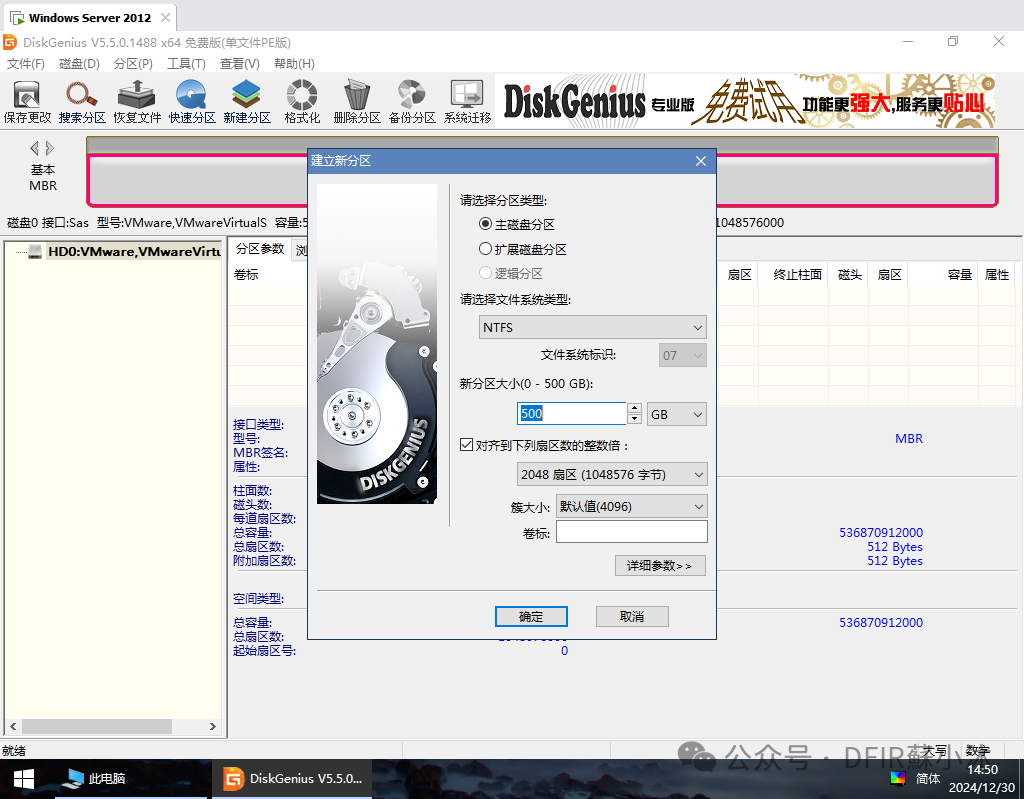Open the 分区(P) menu
The width and height of the screenshot is (1024, 799).
(x=133, y=63)
